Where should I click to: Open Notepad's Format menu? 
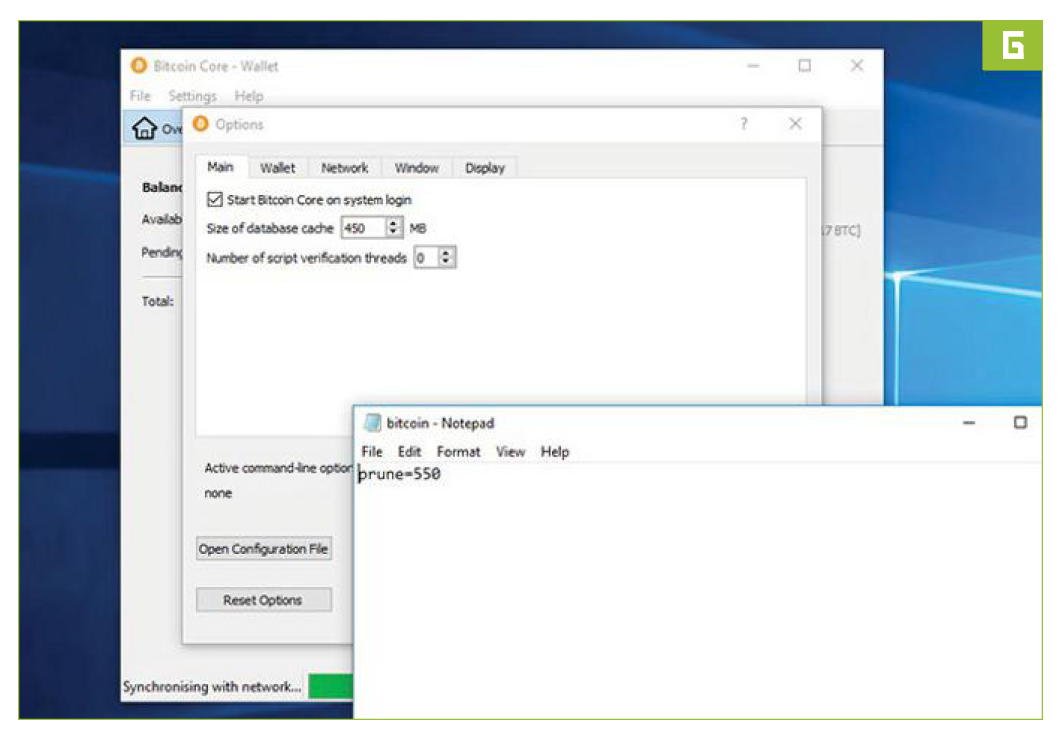[x=460, y=451]
